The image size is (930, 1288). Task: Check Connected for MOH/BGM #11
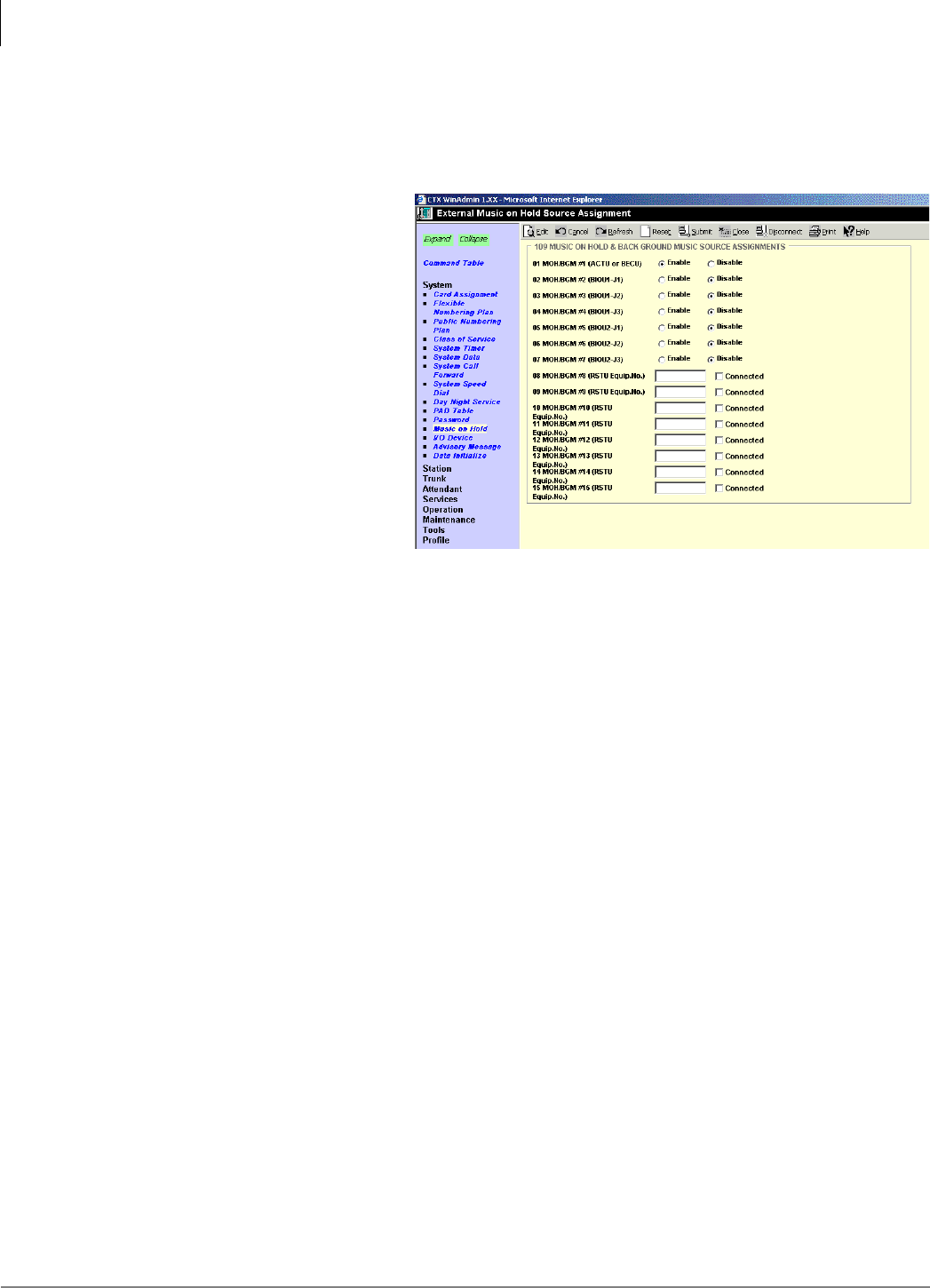pyautogui.click(x=719, y=424)
